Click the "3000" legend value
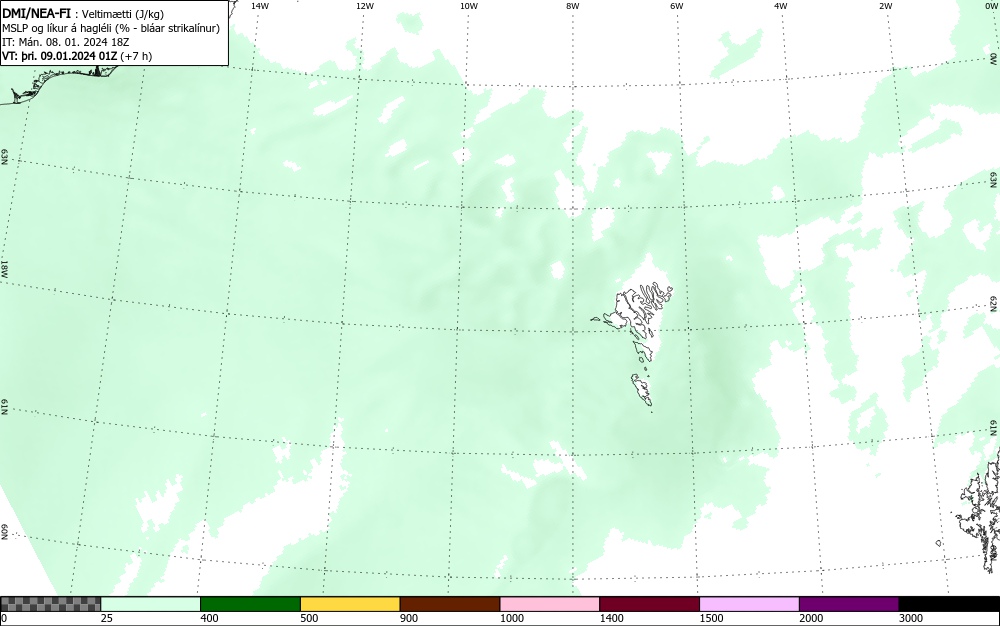1000x626 pixels. pyautogui.click(x=911, y=618)
